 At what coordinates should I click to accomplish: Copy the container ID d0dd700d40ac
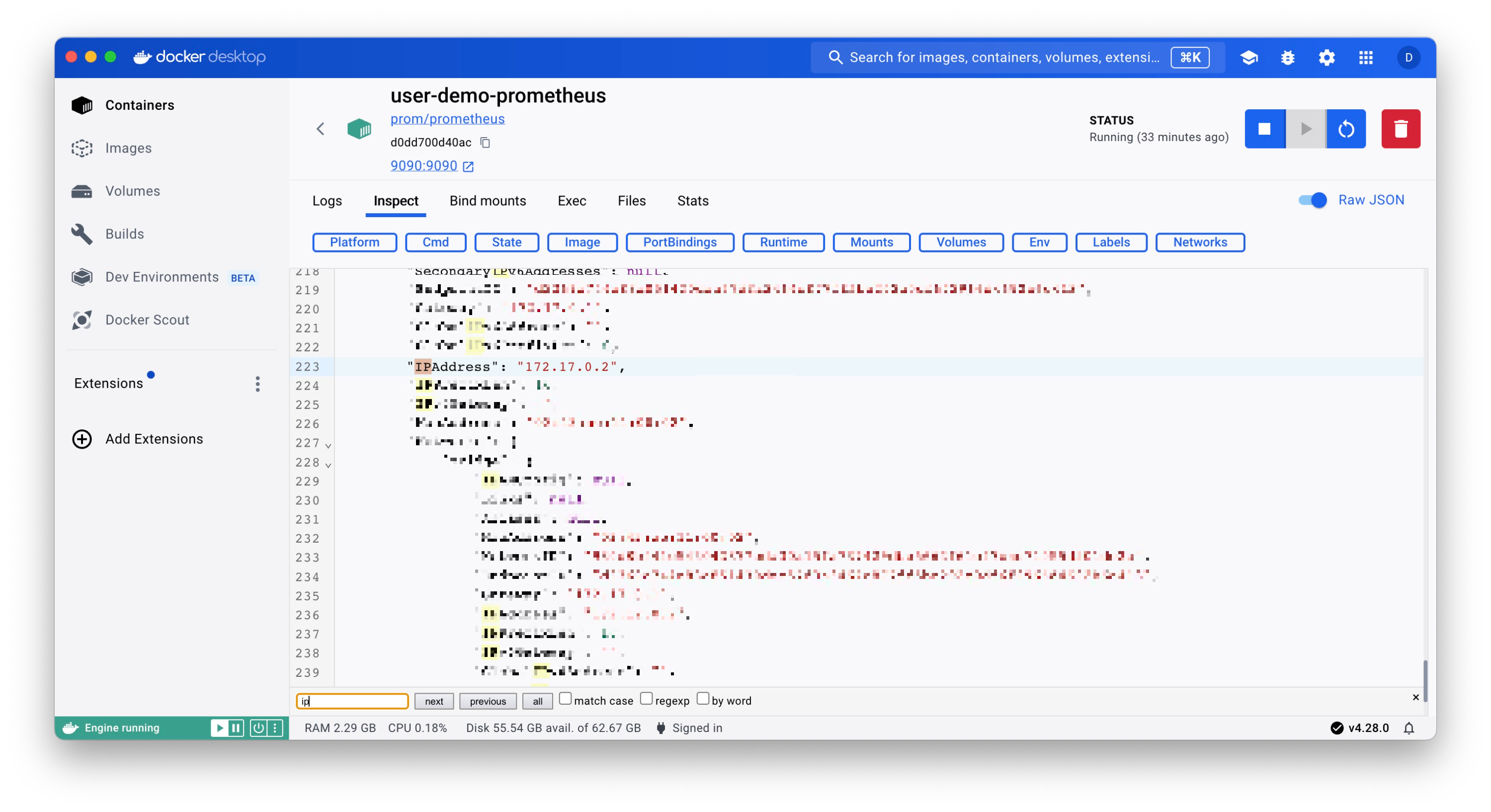[x=485, y=143]
